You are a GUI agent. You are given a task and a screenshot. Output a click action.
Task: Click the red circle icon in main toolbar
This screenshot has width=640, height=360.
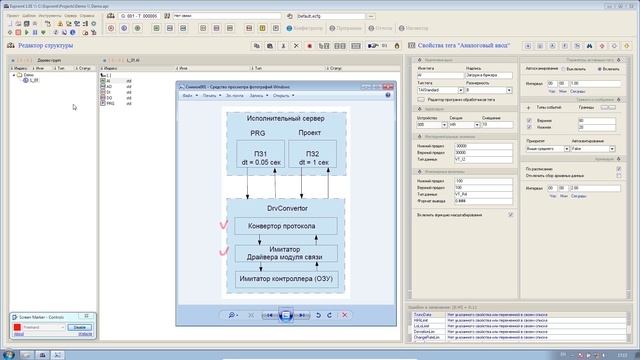click(111, 28)
